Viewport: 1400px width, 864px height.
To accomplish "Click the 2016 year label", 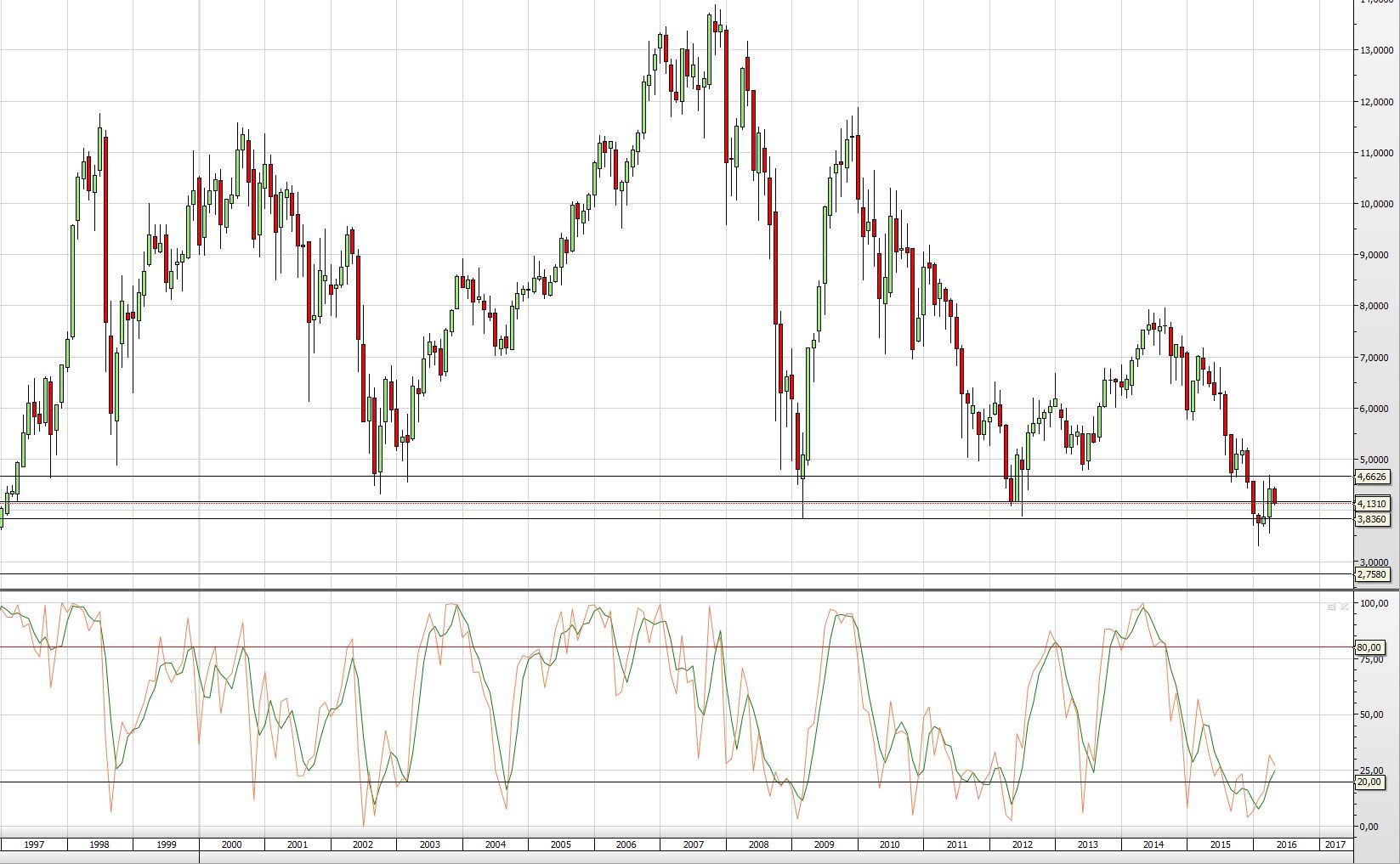I will (x=1286, y=844).
